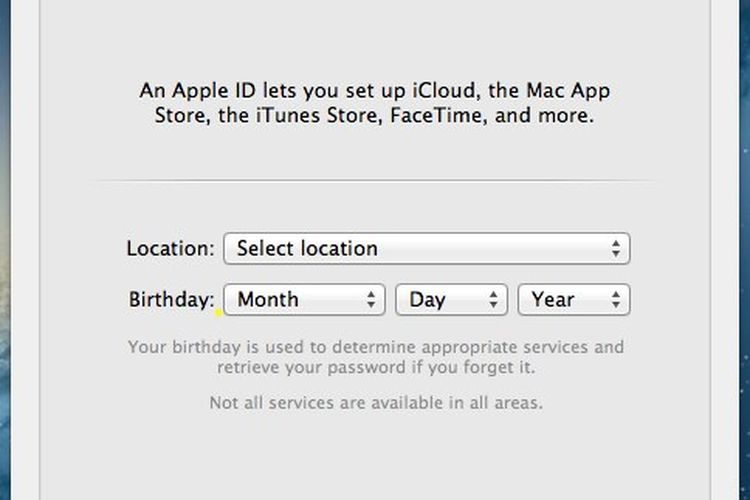750x500 pixels.
Task: Open the Day birthday dropdown
Action: click(452, 300)
